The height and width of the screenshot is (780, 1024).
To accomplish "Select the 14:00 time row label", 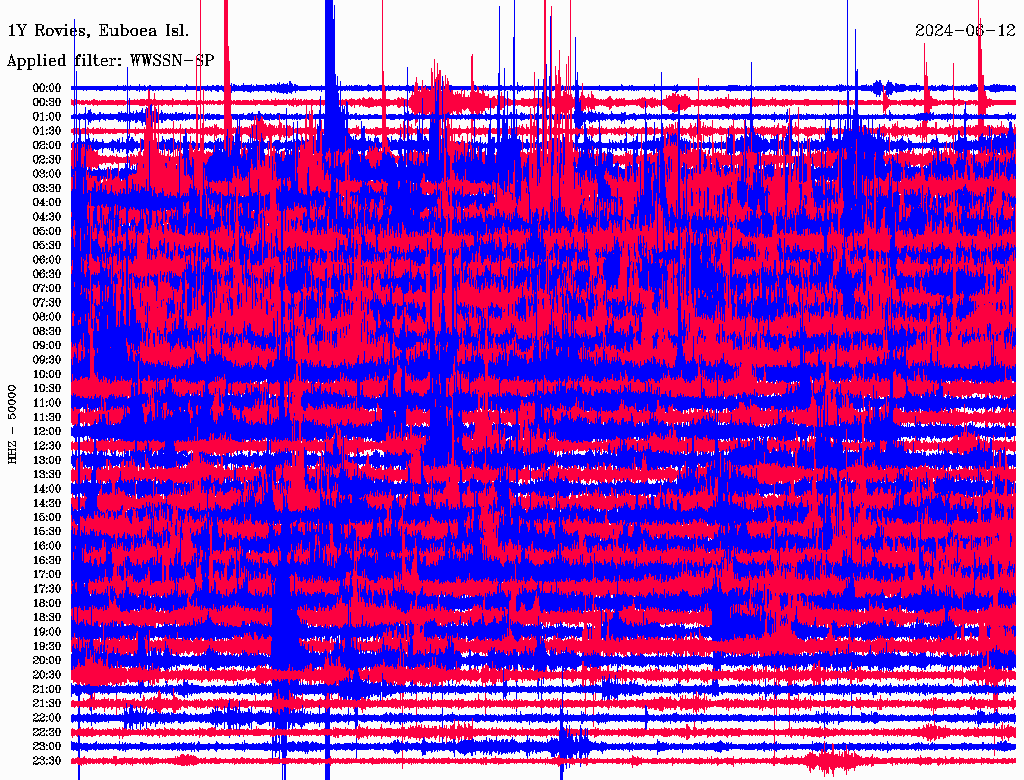I will pos(47,489).
